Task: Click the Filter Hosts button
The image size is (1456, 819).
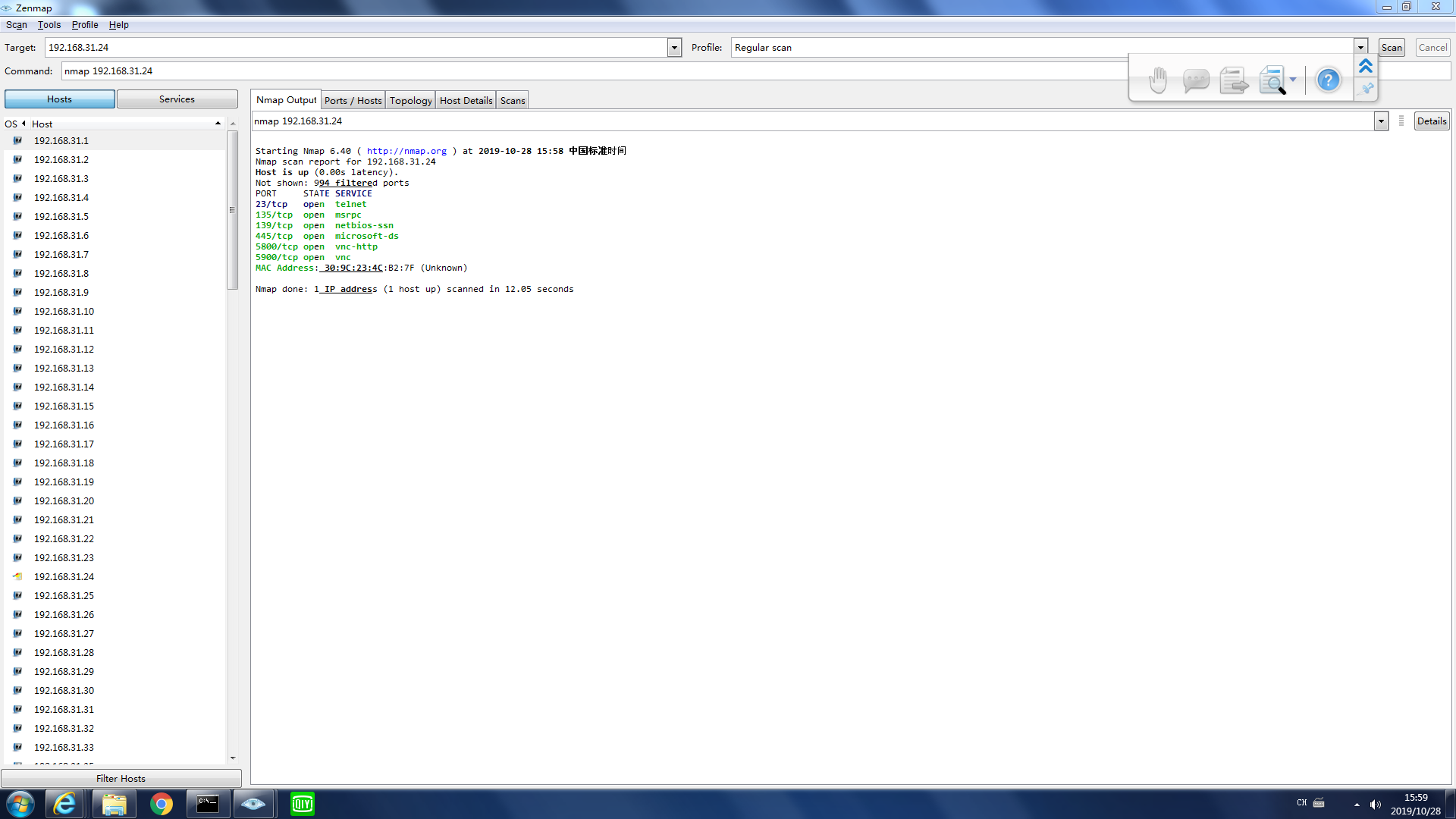Action: click(121, 778)
